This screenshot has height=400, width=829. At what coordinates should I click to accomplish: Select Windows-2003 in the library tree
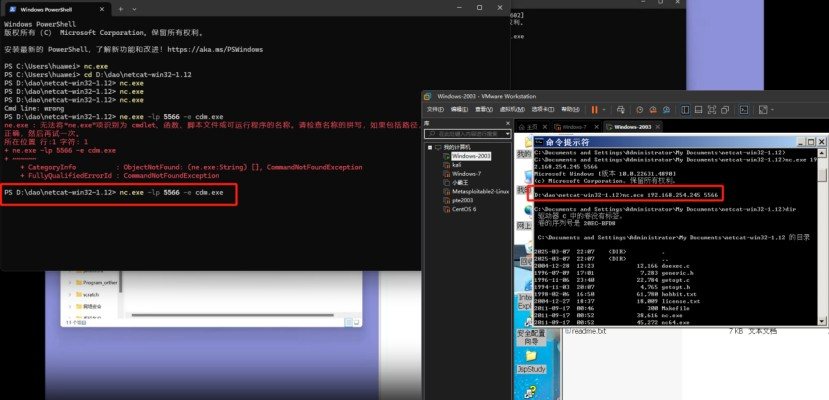[471, 156]
